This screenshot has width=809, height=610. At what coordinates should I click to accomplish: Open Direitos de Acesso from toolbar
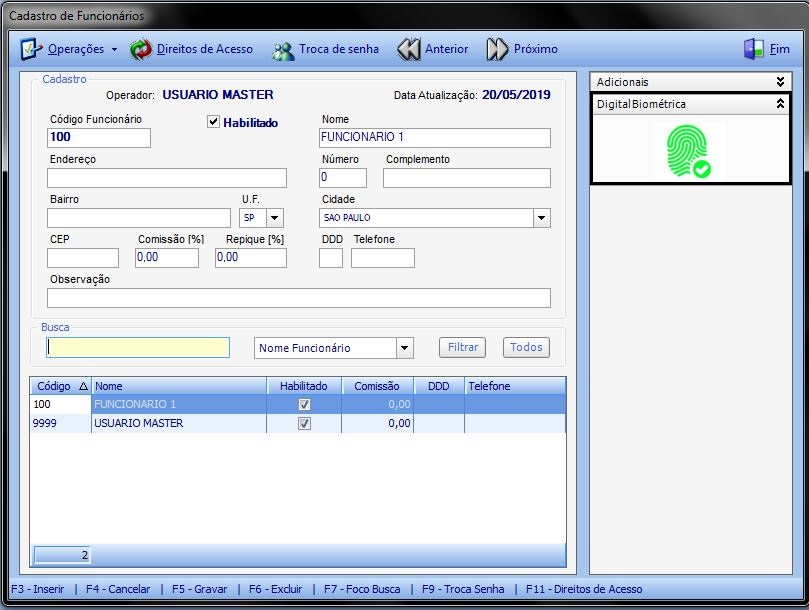click(205, 49)
